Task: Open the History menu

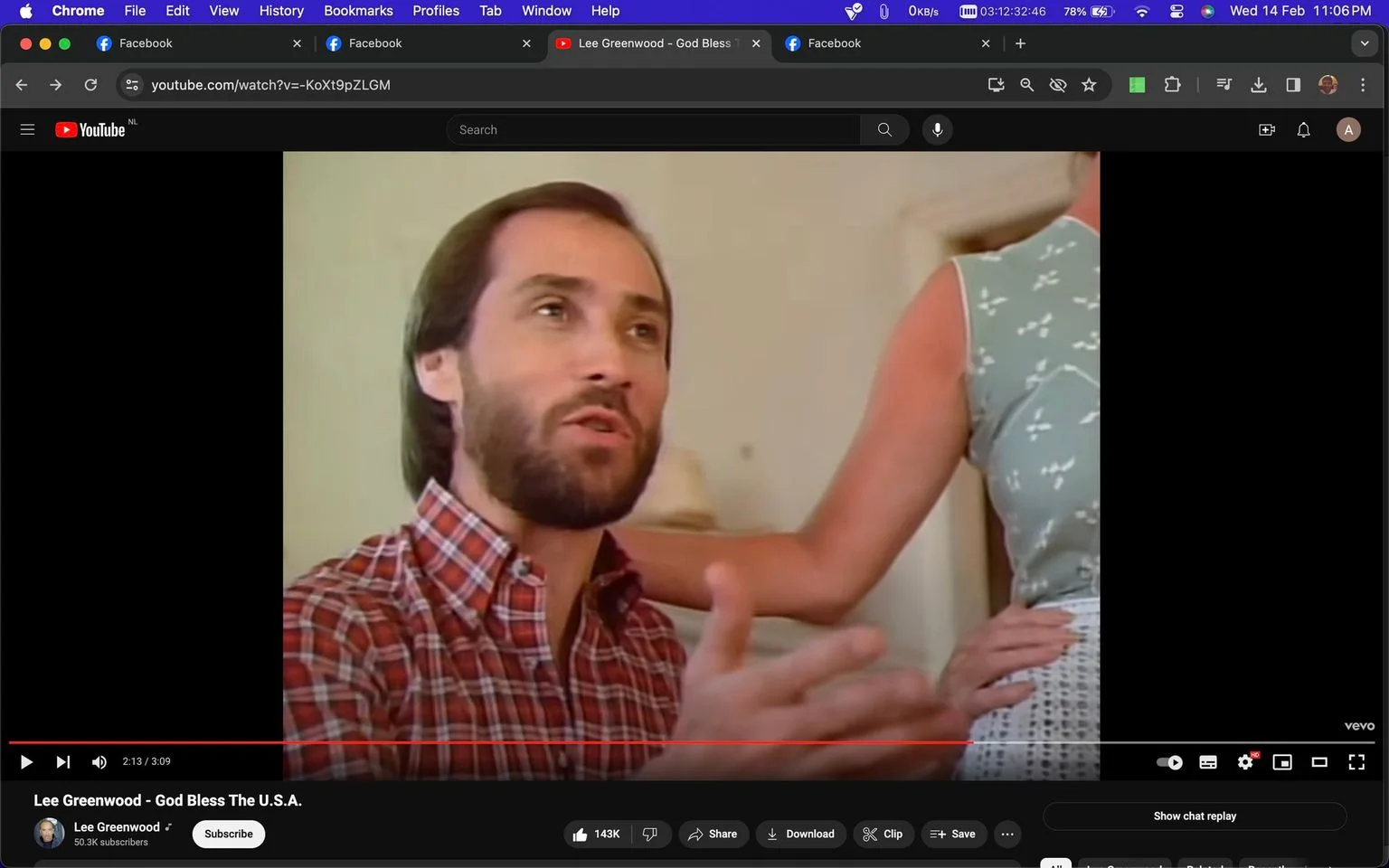Action: tap(281, 11)
